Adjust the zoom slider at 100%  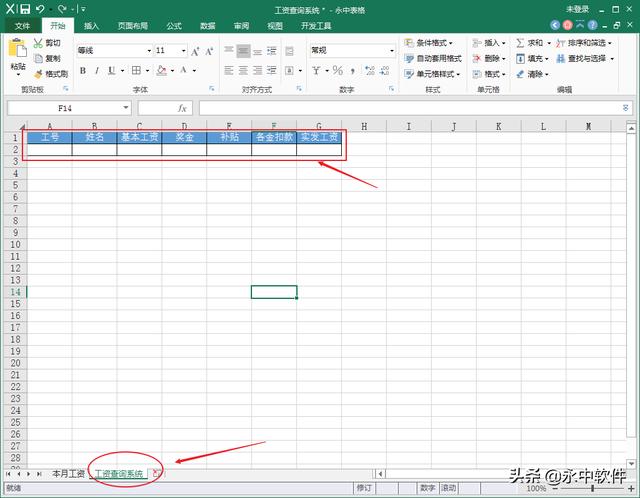[592, 488]
